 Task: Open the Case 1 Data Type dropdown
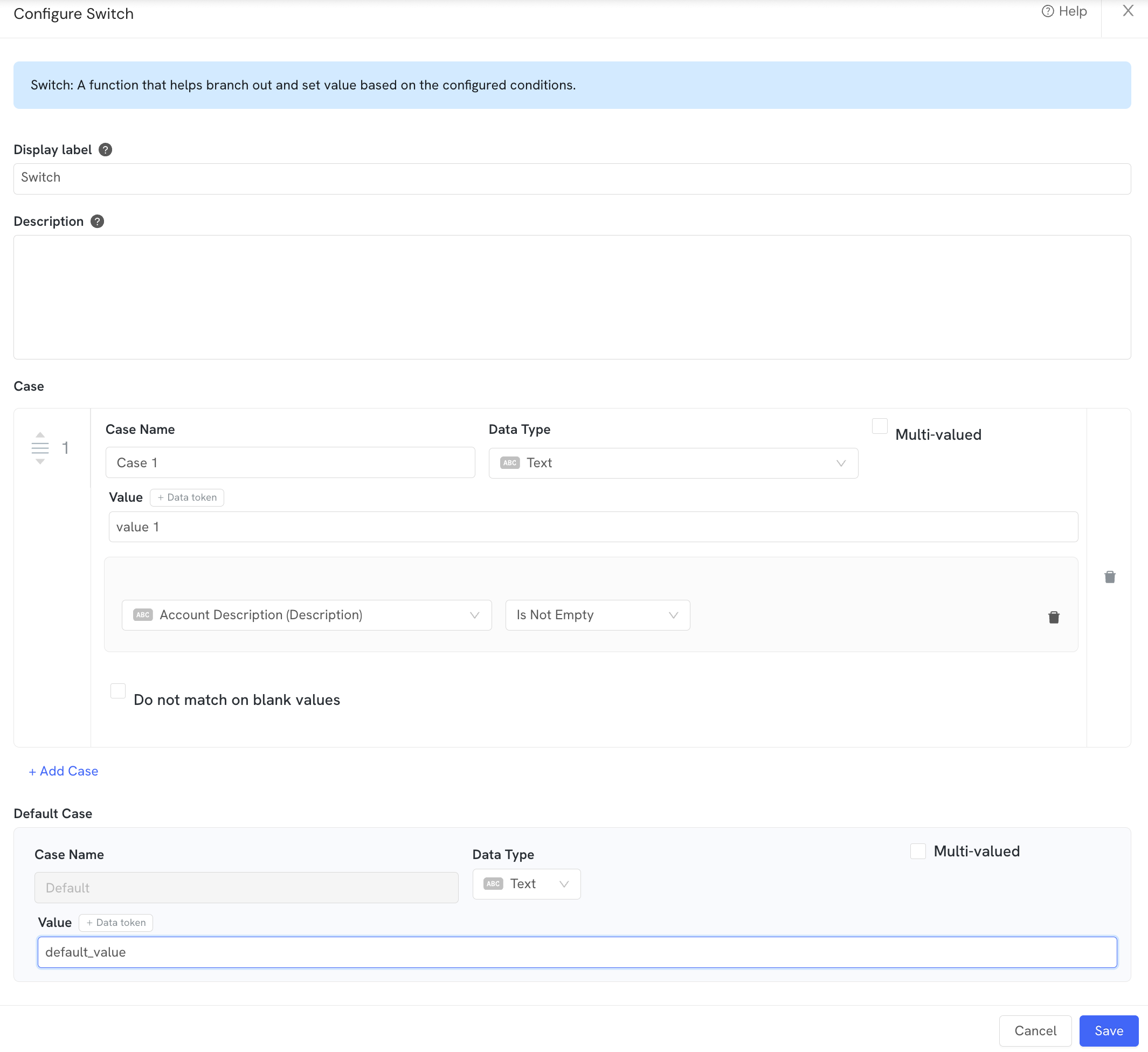[x=673, y=463]
